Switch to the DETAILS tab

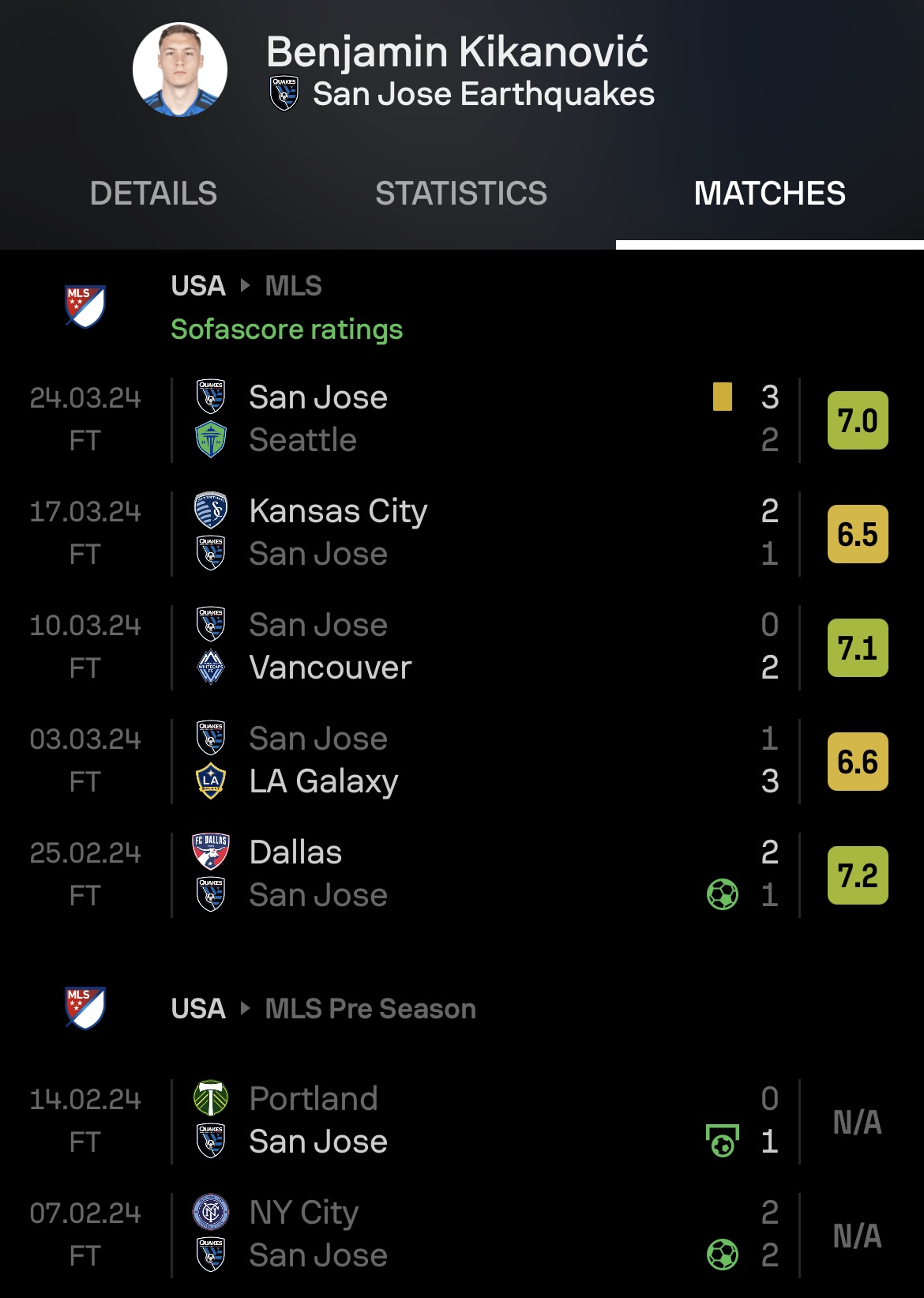pyautogui.click(x=153, y=194)
